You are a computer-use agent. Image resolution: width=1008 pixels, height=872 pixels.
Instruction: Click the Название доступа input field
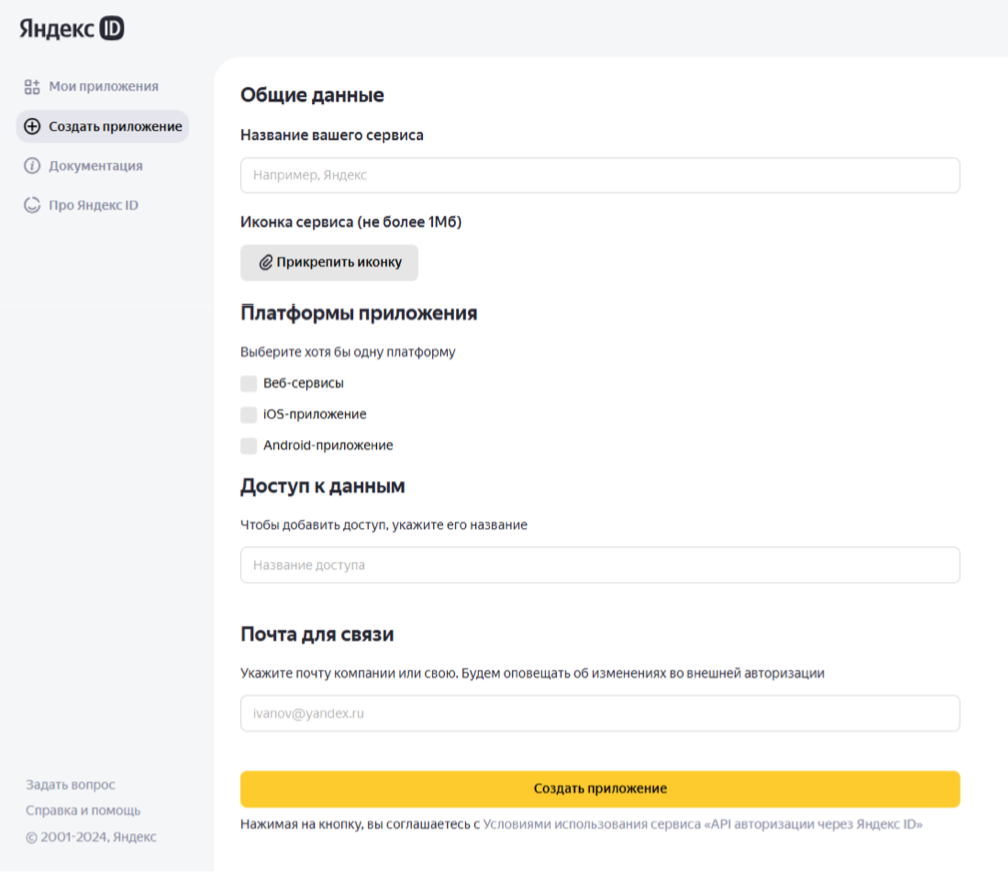click(600, 565)
